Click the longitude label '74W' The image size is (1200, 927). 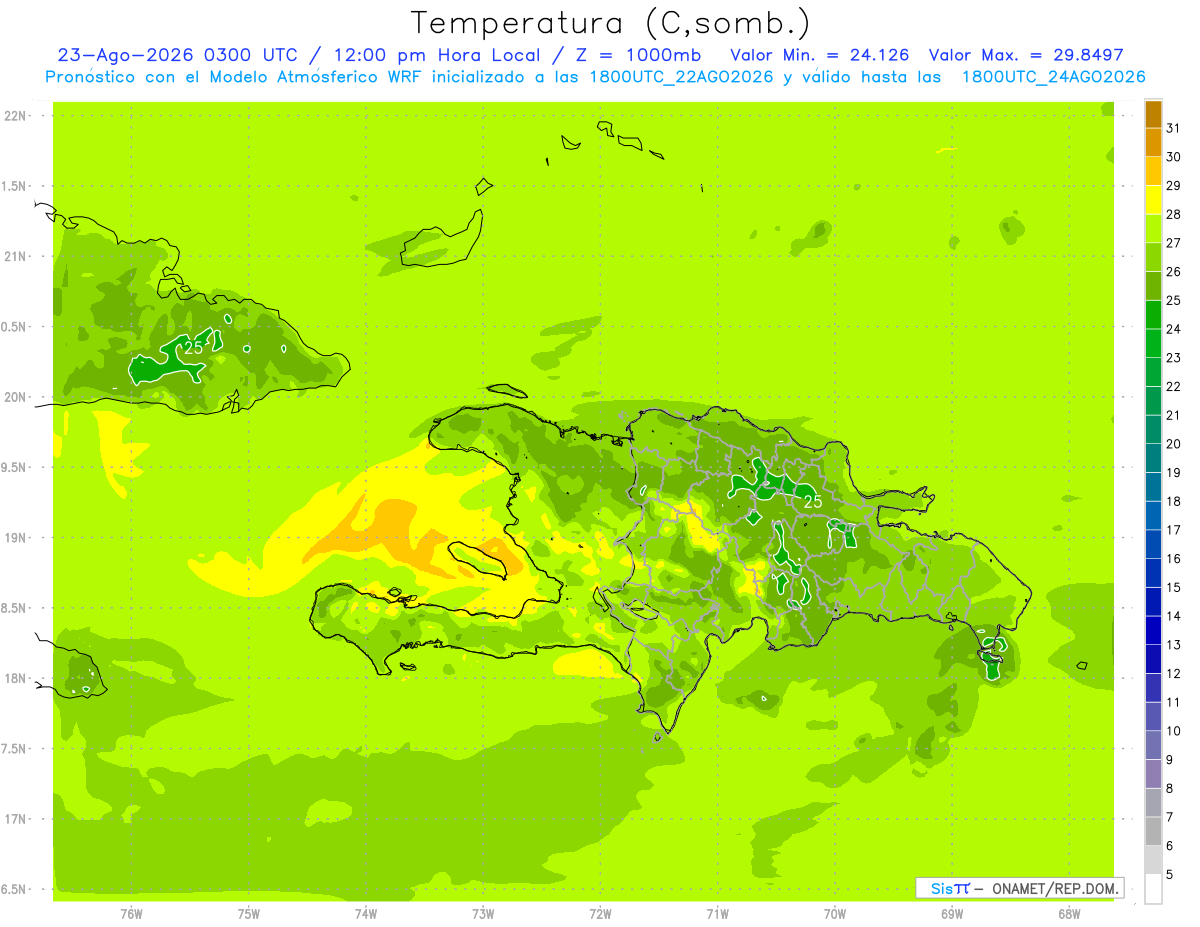click(x=366, y=914)
